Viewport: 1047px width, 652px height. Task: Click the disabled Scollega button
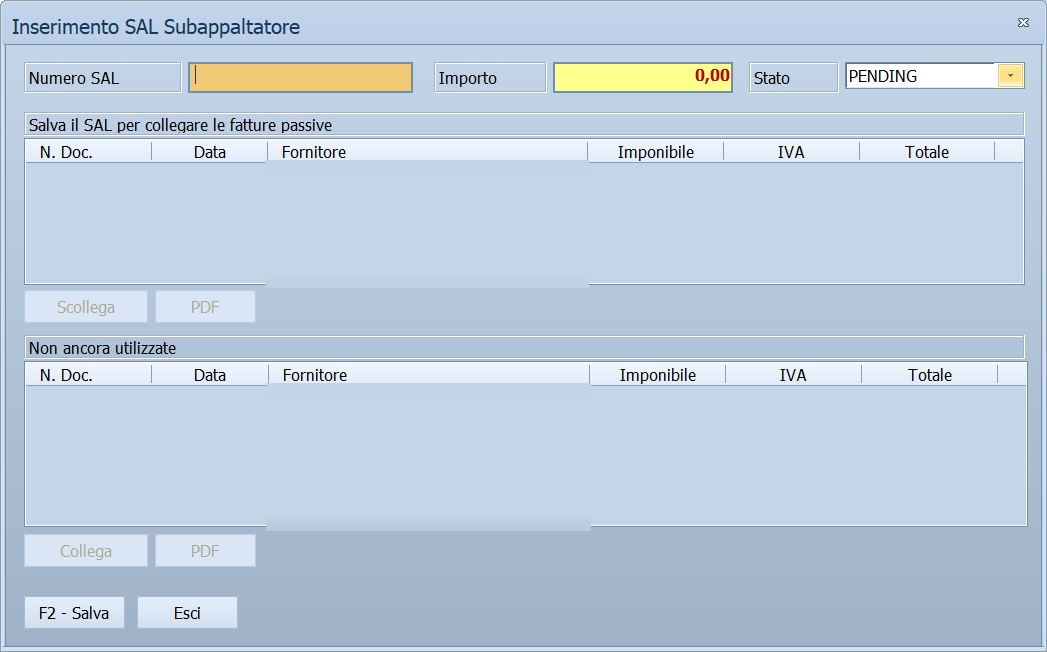[86, 307]
